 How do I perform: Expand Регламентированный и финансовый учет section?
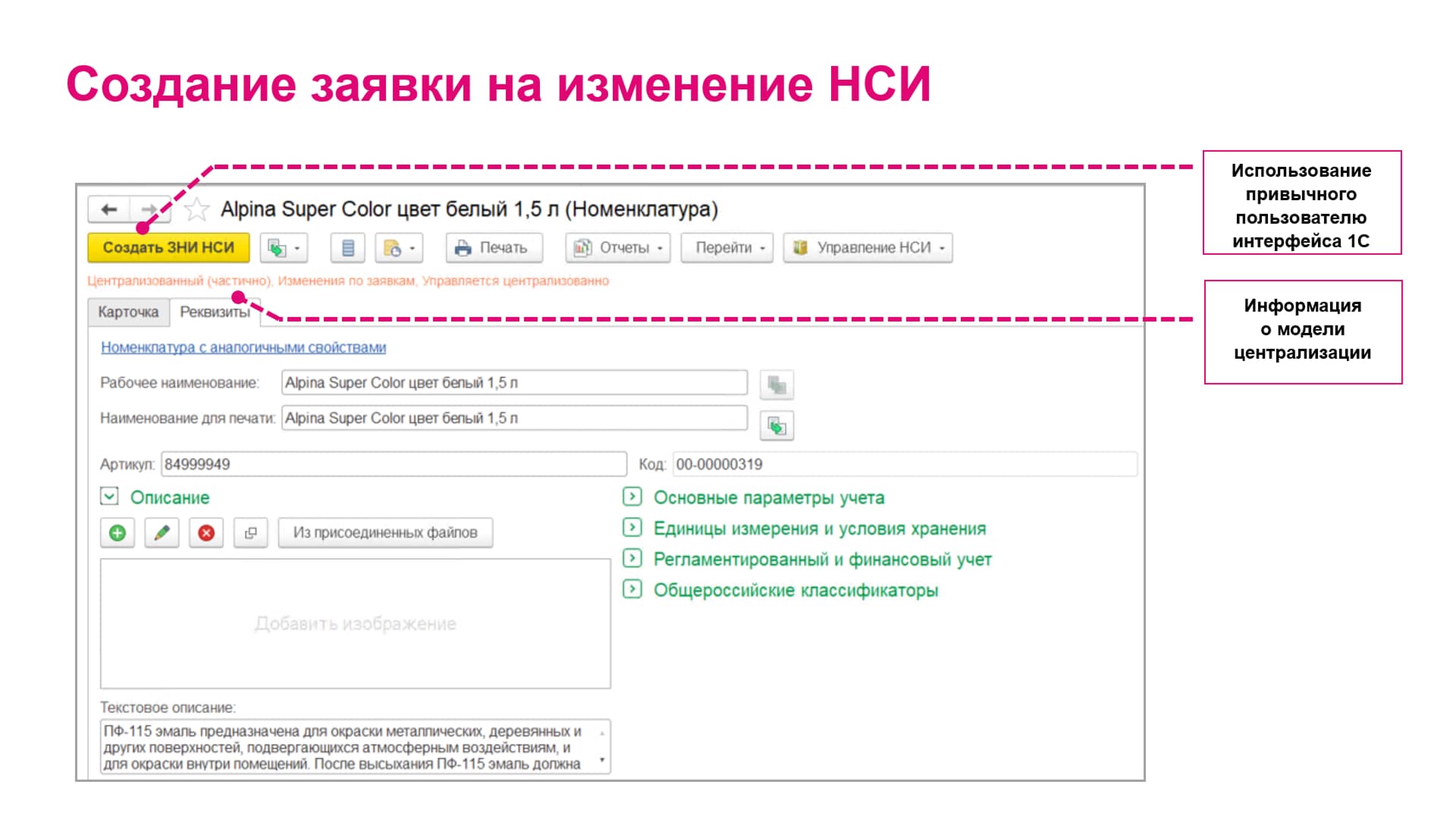coord(632,559)
